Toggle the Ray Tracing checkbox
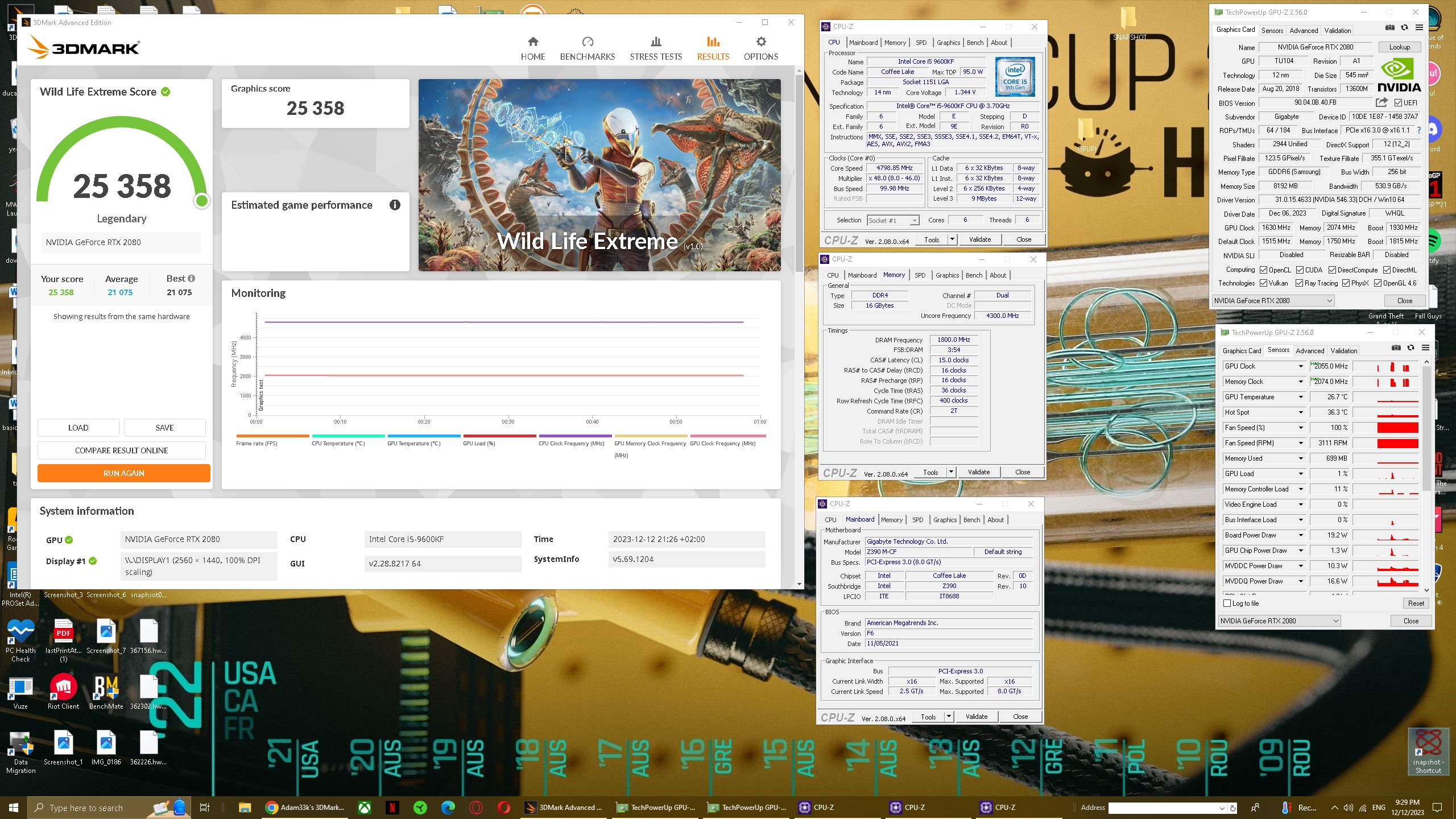Image resolution: width=1456 pixels, height=819 pixels. coord(1300,283)
